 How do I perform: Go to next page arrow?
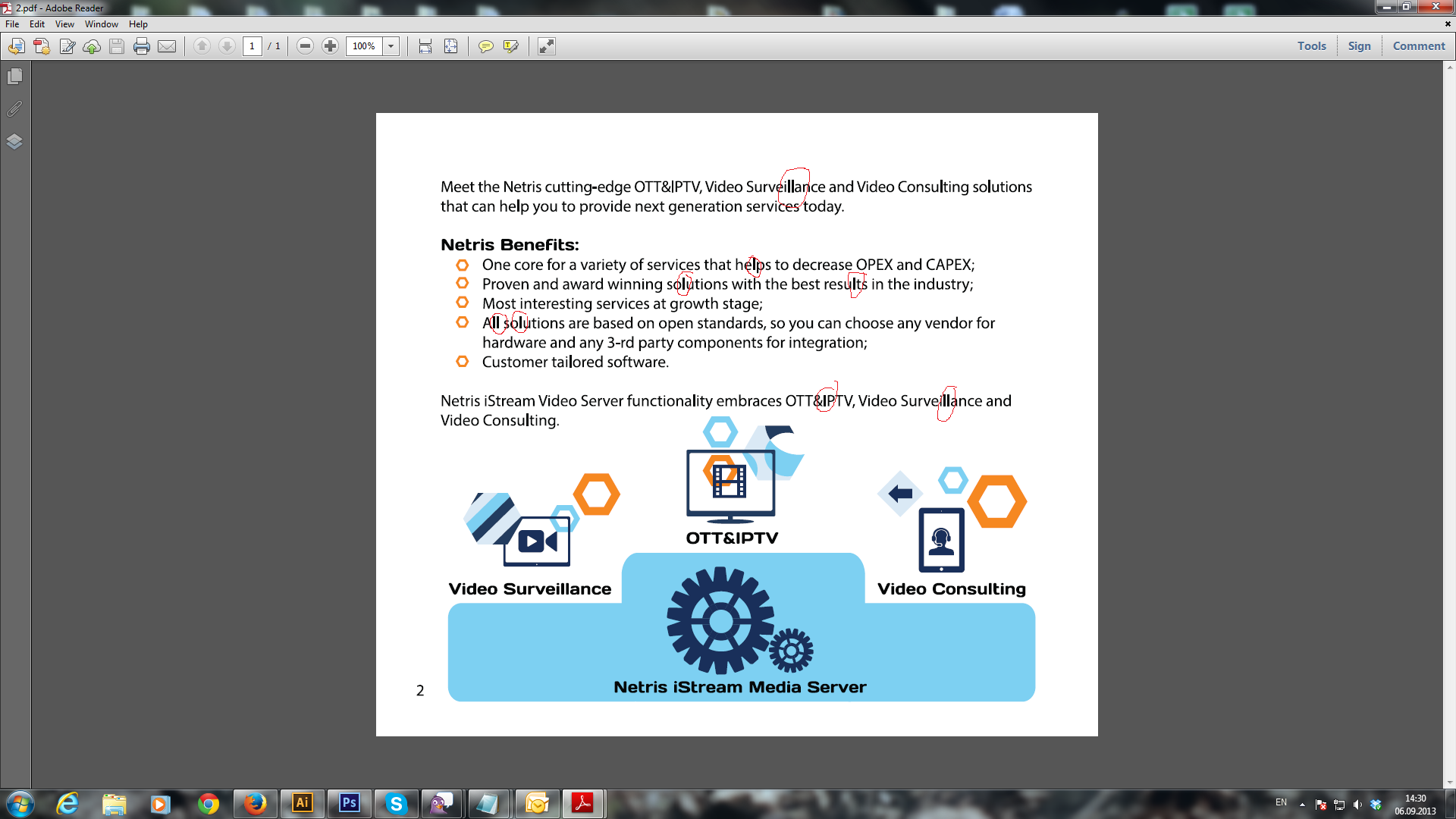[227, 46]
